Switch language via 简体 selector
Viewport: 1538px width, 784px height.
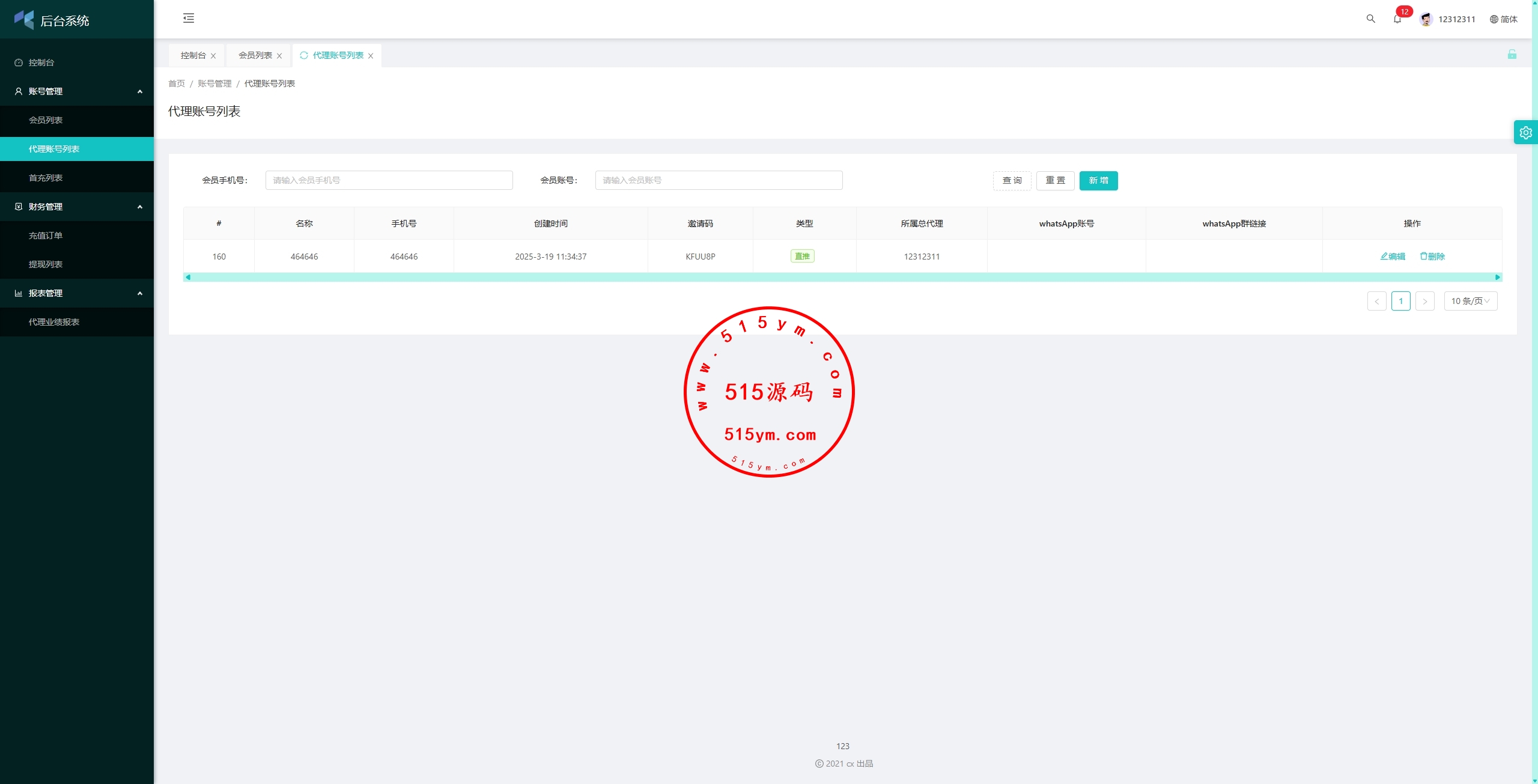[x=1503, y=19]
